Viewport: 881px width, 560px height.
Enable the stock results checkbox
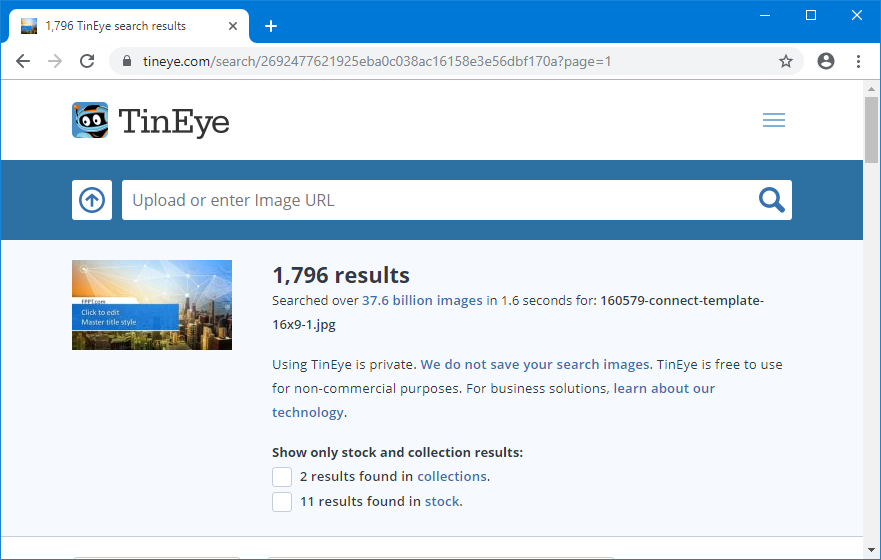[282, 502]
